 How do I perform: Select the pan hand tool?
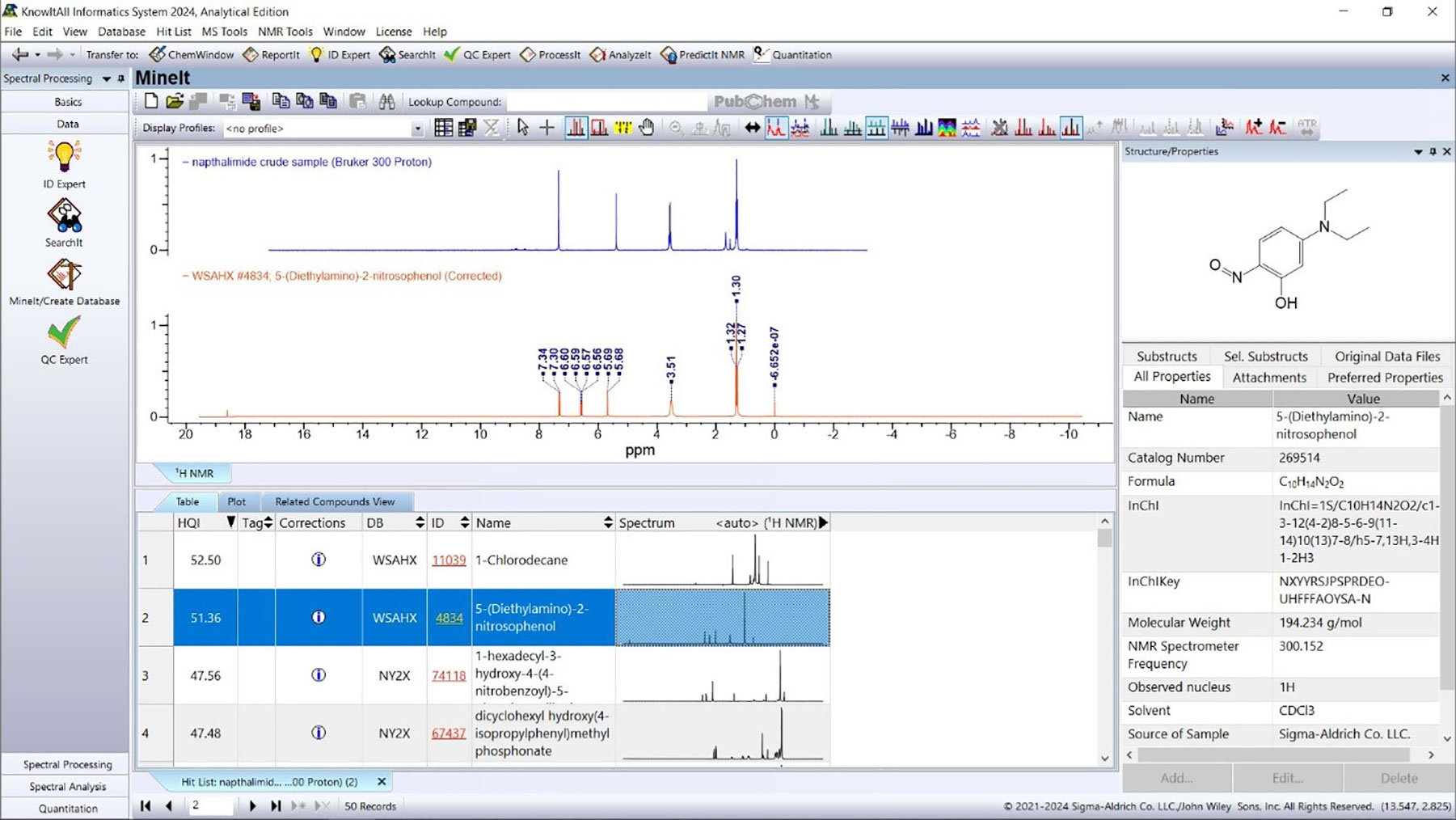point(646,128)
